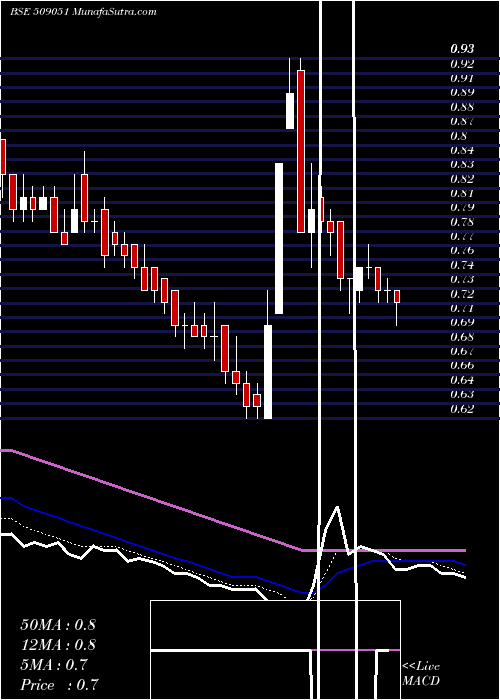Click the 0.91 price axis label
Image resolution: width=500 pixels, height=700 pixels.
pos(462,78)
